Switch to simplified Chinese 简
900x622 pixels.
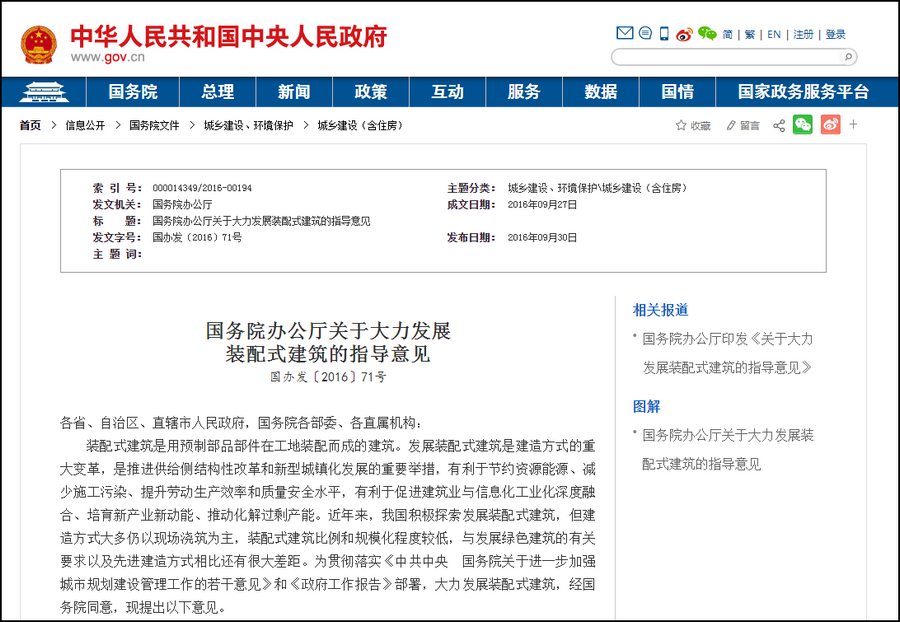pos(727,34)
